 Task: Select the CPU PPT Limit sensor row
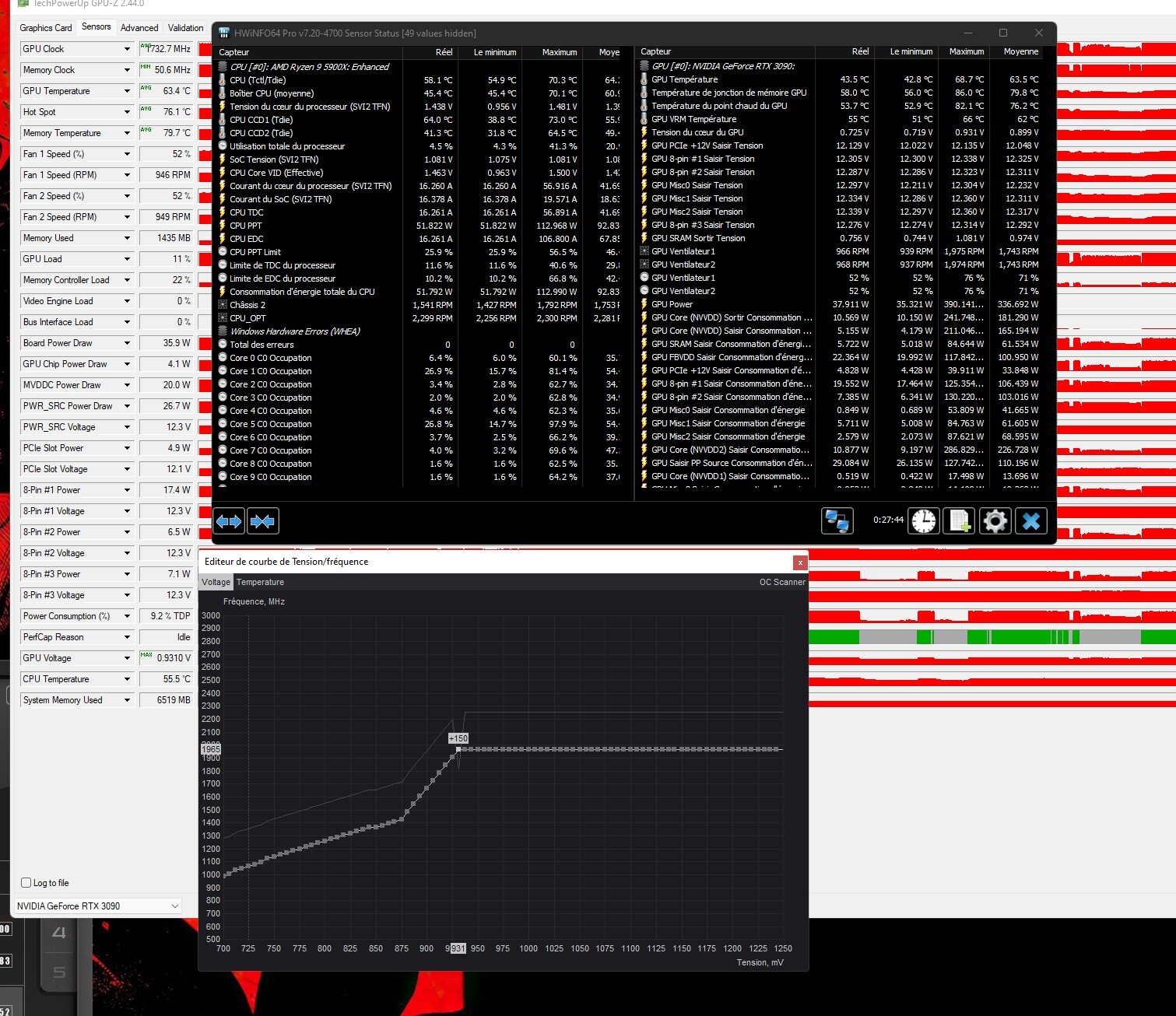(x=419, y=252)
